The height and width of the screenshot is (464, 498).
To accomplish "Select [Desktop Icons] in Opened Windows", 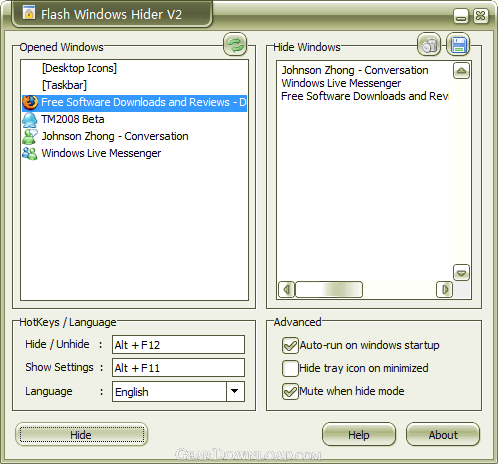I will click(79, 68).
